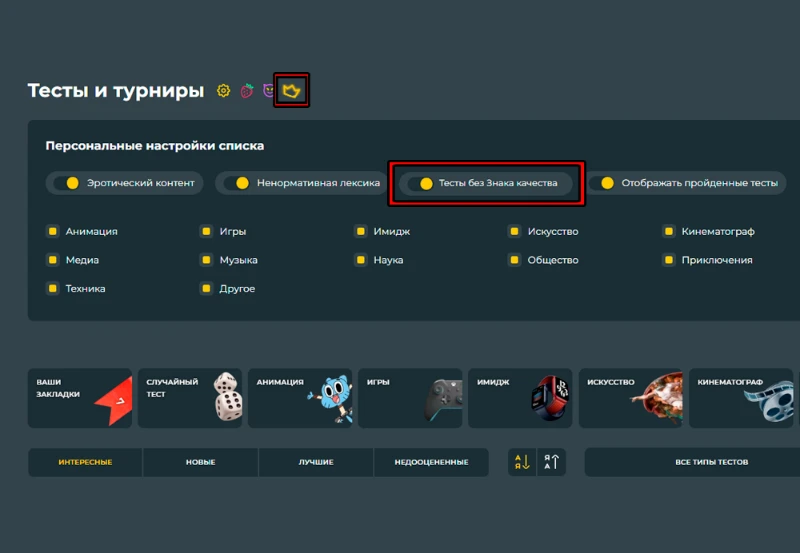Click the Персональные настройки списка heading
Image resolution: width=800 pixels, height=553 pixels.
(x=155, y=146)
